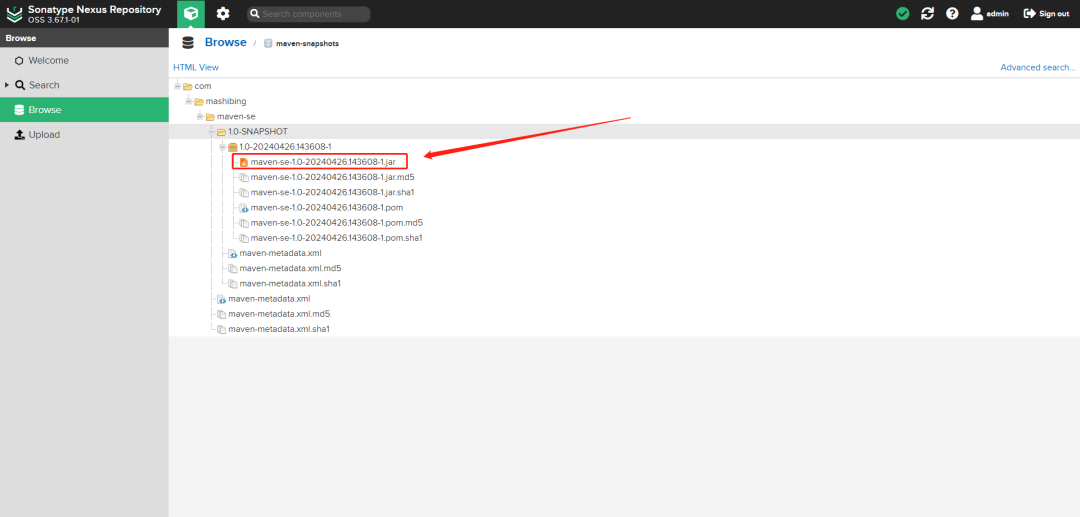Image resolution: width=1080 pixels, height=517 pixels.
Task: Click the pom.md5 file's document icon
Action: 244,223
